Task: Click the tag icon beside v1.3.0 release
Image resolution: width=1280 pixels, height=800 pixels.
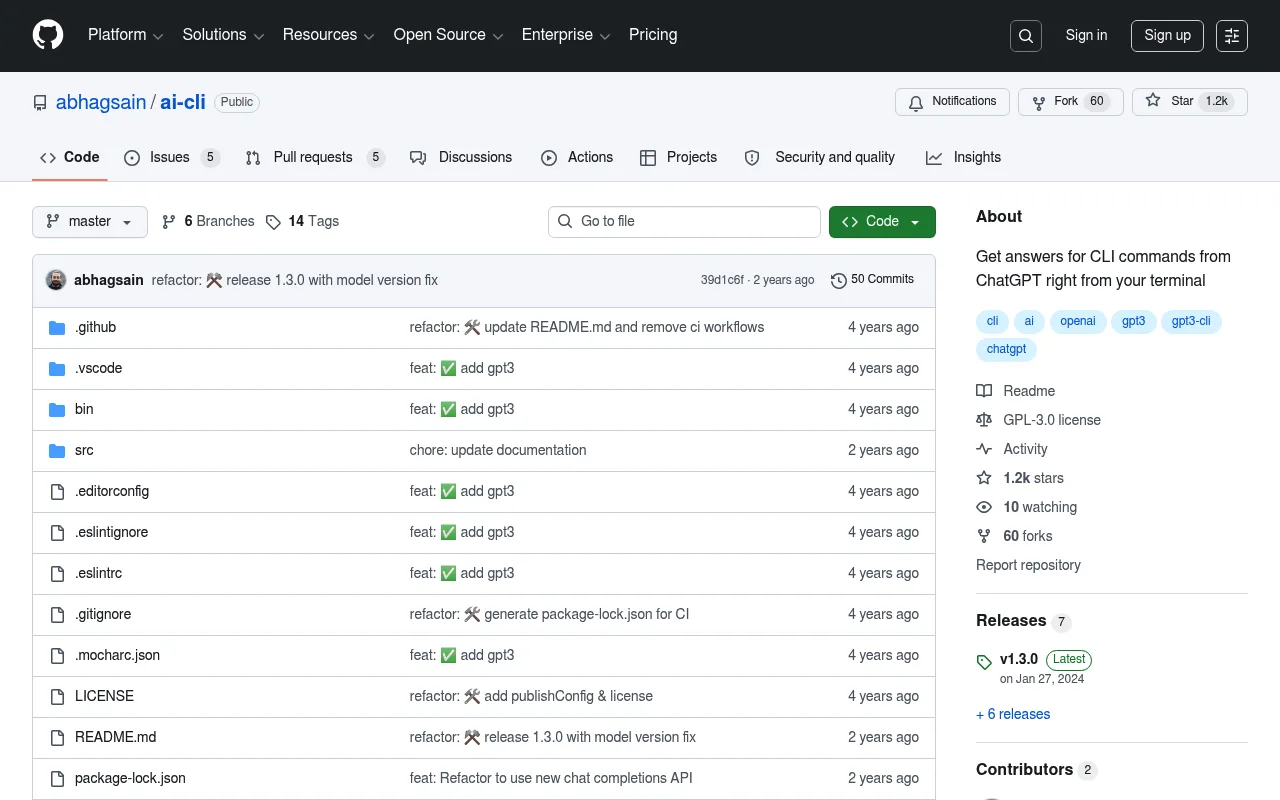Action: coord(984,661)
